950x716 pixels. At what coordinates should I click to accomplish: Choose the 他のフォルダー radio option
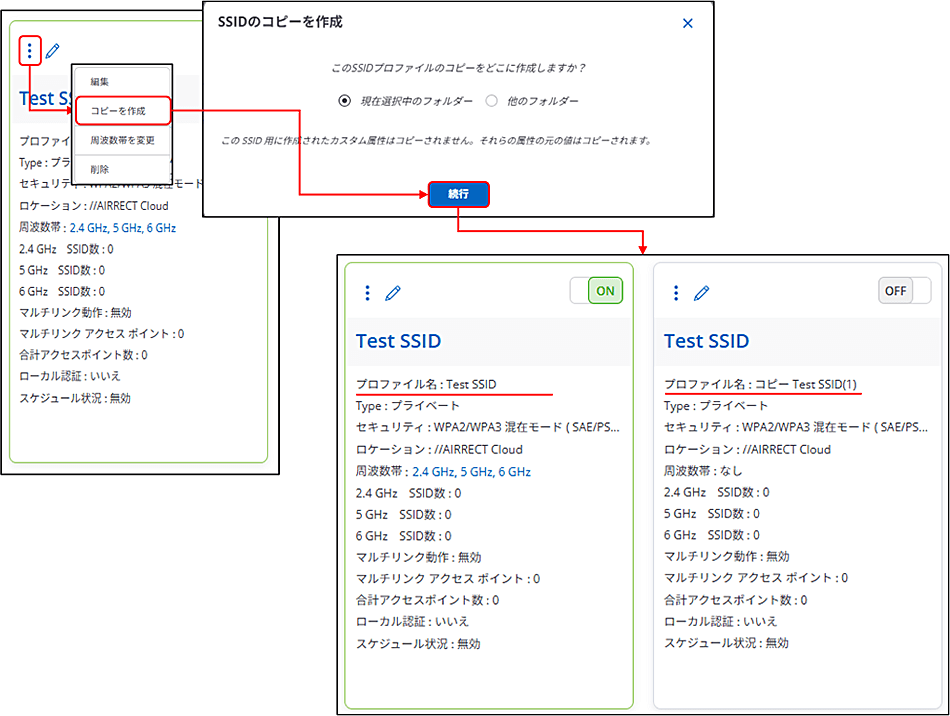pyautogui.click(x=492, y=101)
